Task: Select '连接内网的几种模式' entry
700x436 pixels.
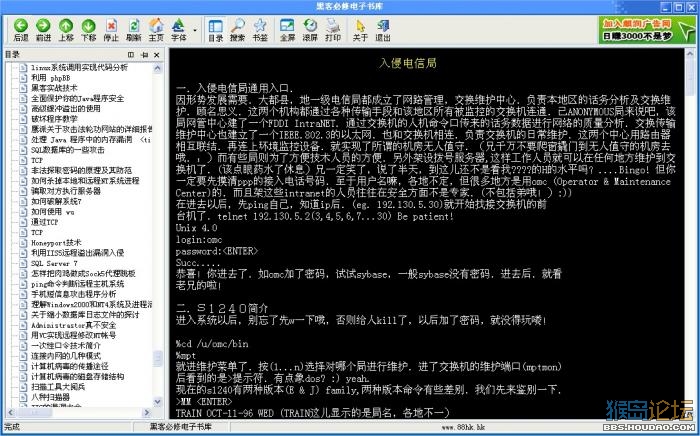Action: [66, 356]
